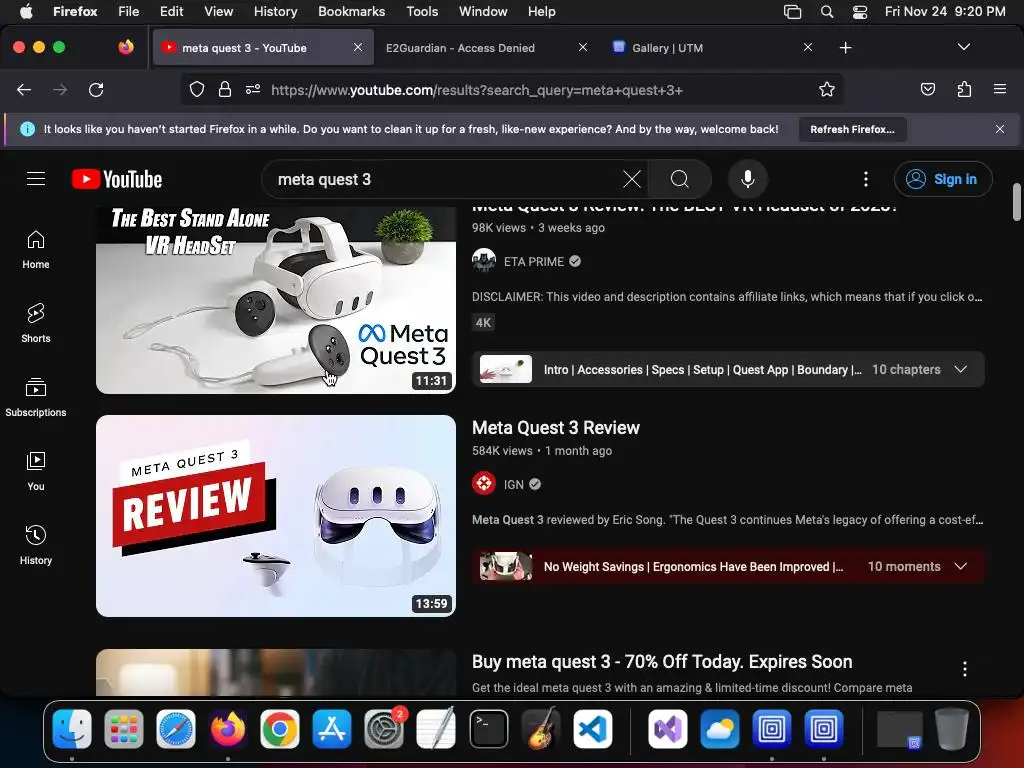Go back with Firefox back arrow

24,90
